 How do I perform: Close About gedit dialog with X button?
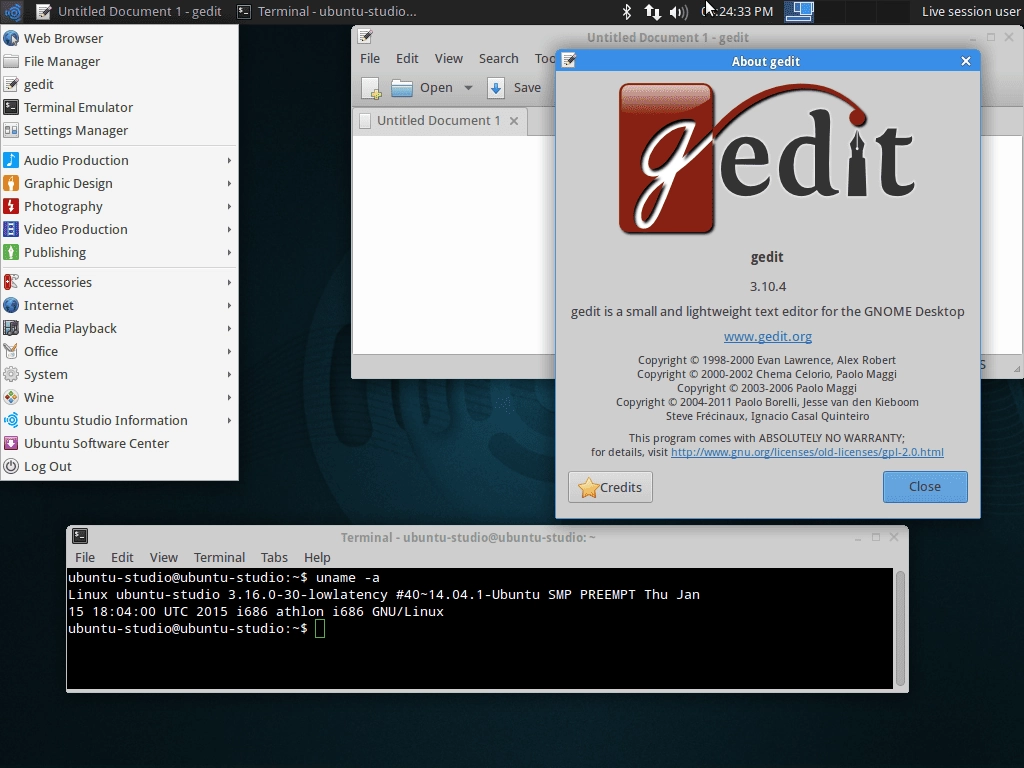click(966, 61)
